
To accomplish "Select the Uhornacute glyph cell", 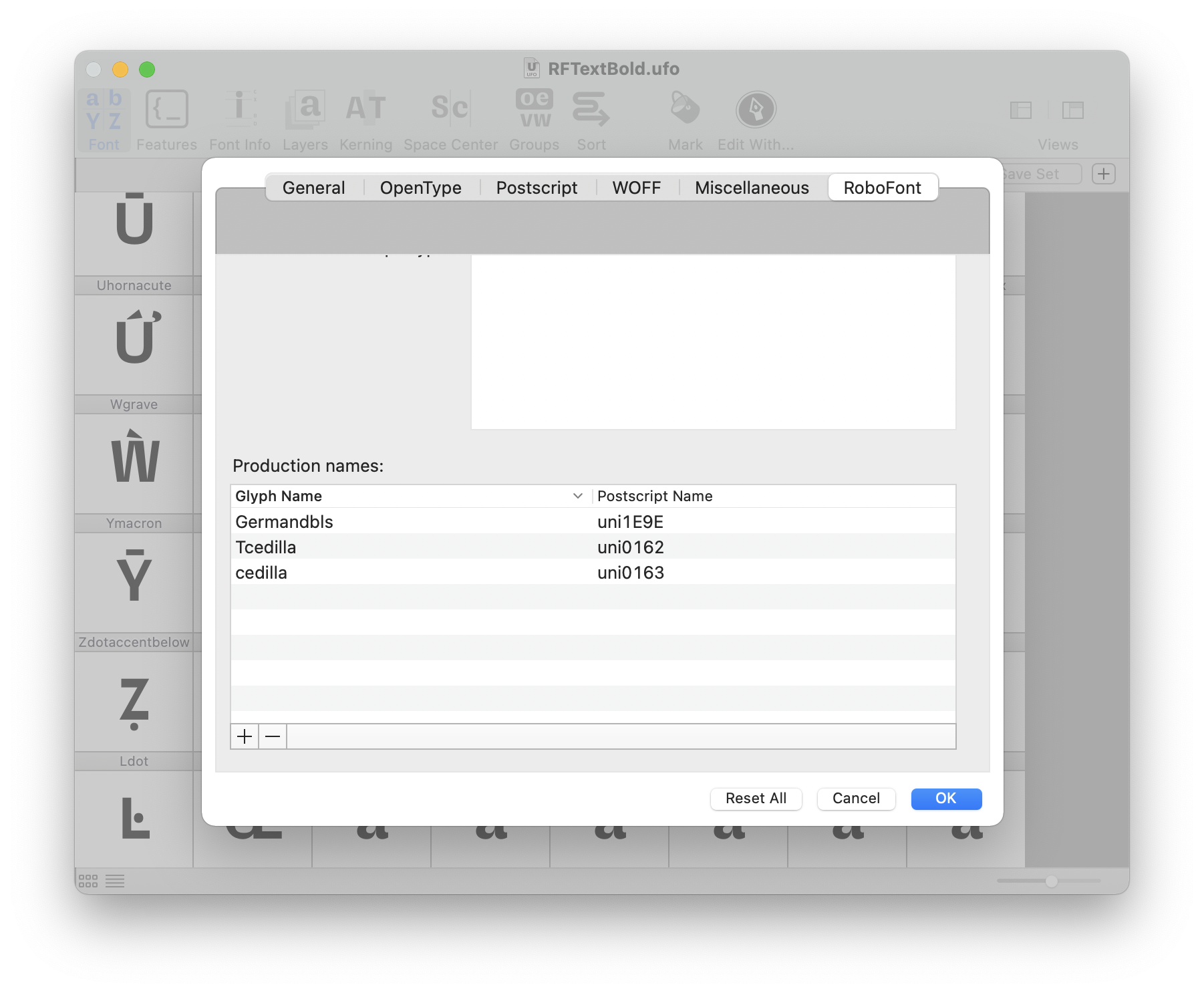I will (134, 336).
